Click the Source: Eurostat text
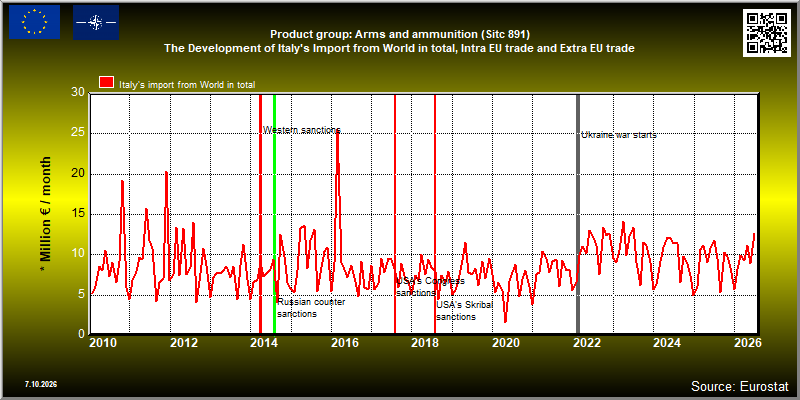Image resolution: width=800 pixels, height=400 pixels. tap(740, 385)
